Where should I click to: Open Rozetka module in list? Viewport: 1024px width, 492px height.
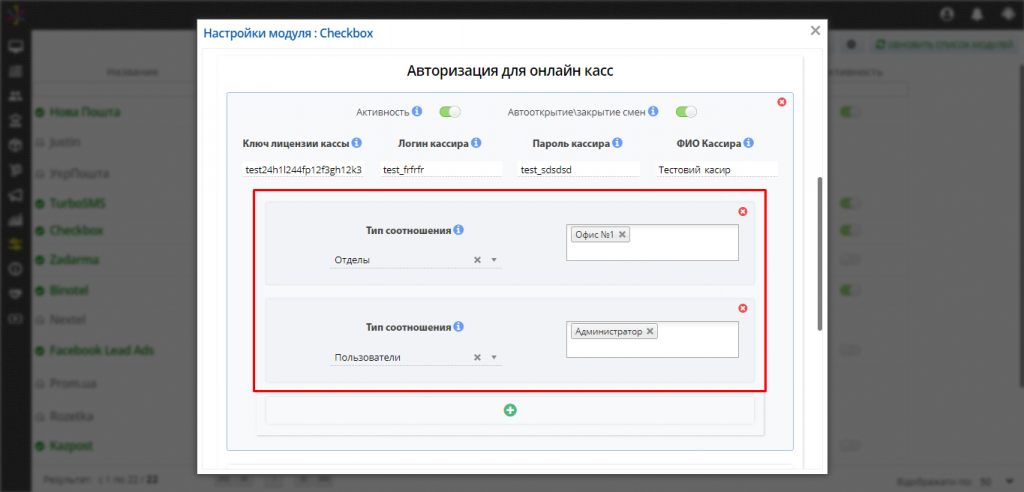tap(71, 416)
